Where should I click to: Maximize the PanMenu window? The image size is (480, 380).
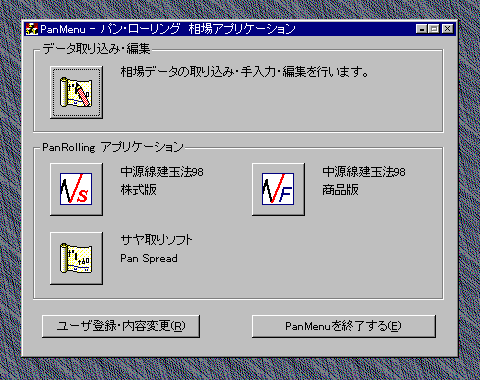click(434, 29)
